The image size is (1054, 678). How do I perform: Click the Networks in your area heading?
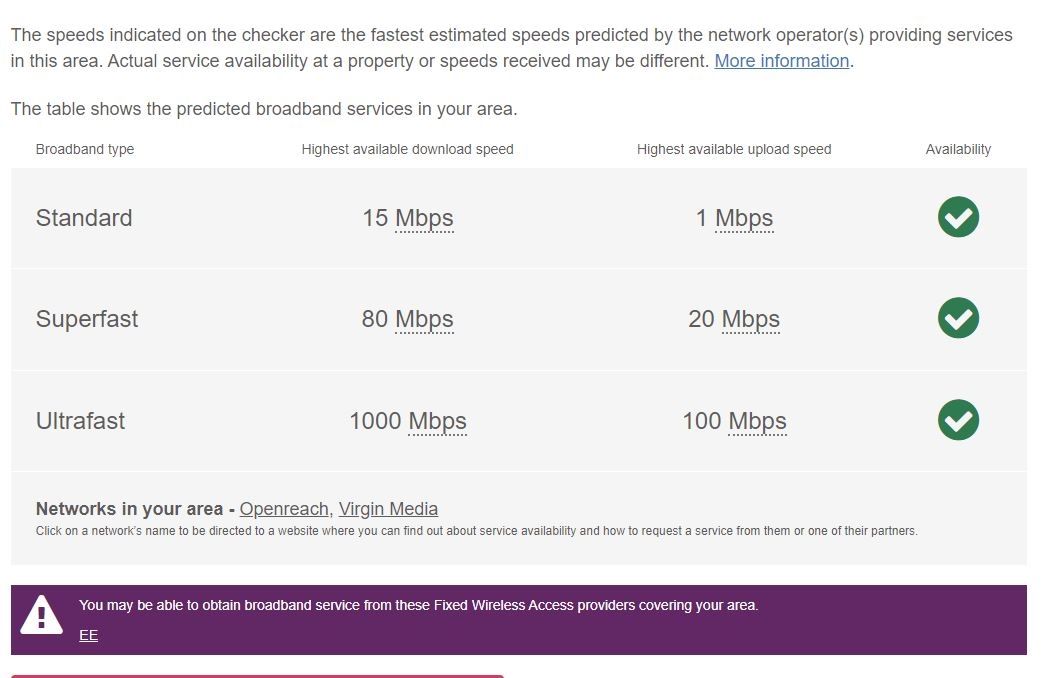(x=129, y=509)
